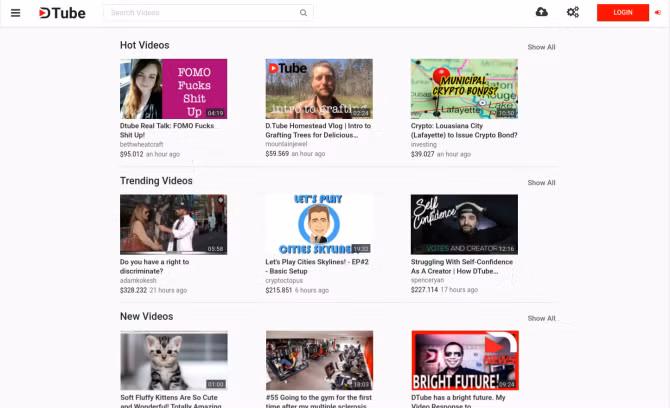The image size is (670, 408).
Task: Show All Trending Videos
Action: (x=541, y=182)
